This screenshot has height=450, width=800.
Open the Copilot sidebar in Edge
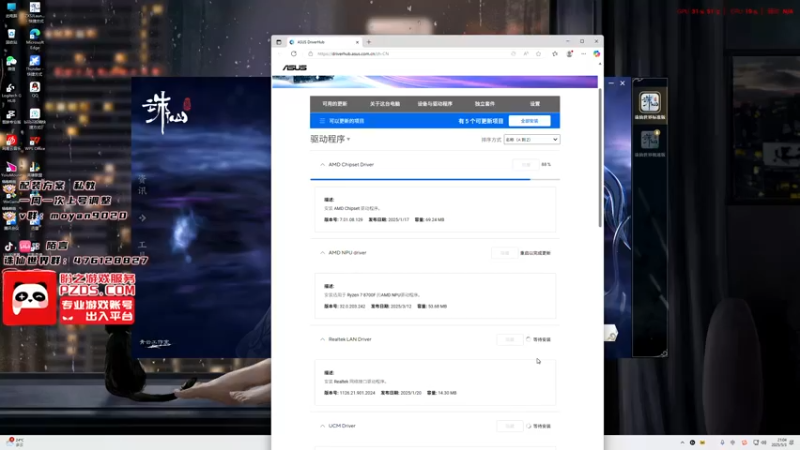point(596,54)
